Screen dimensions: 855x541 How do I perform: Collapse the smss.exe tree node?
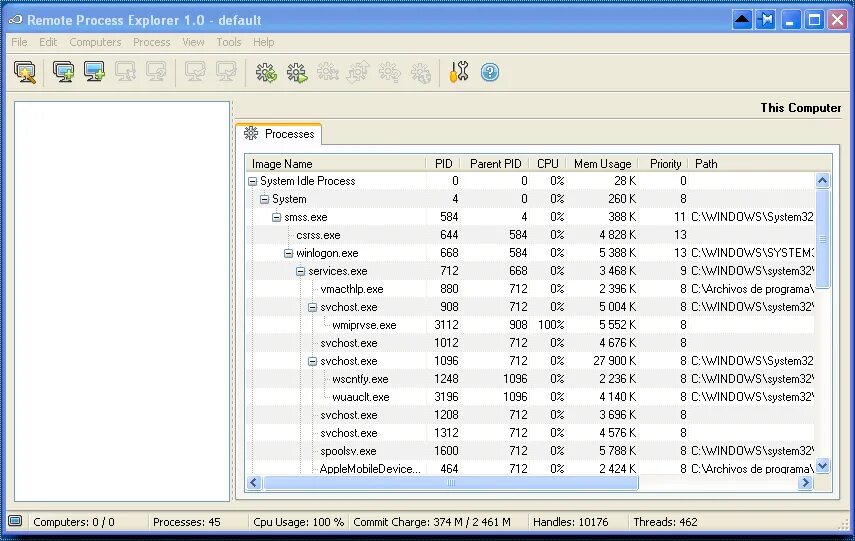click(x=276, y=217)
